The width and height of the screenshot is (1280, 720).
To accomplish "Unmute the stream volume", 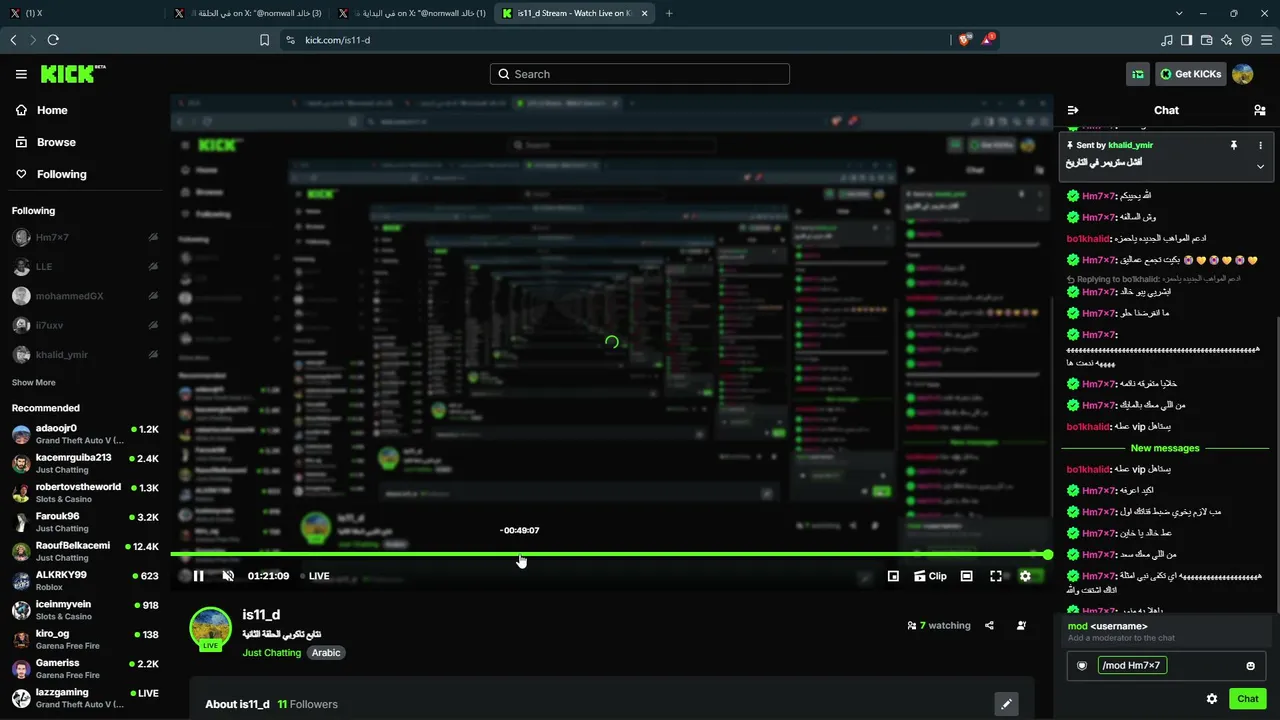I will [228, 576].
